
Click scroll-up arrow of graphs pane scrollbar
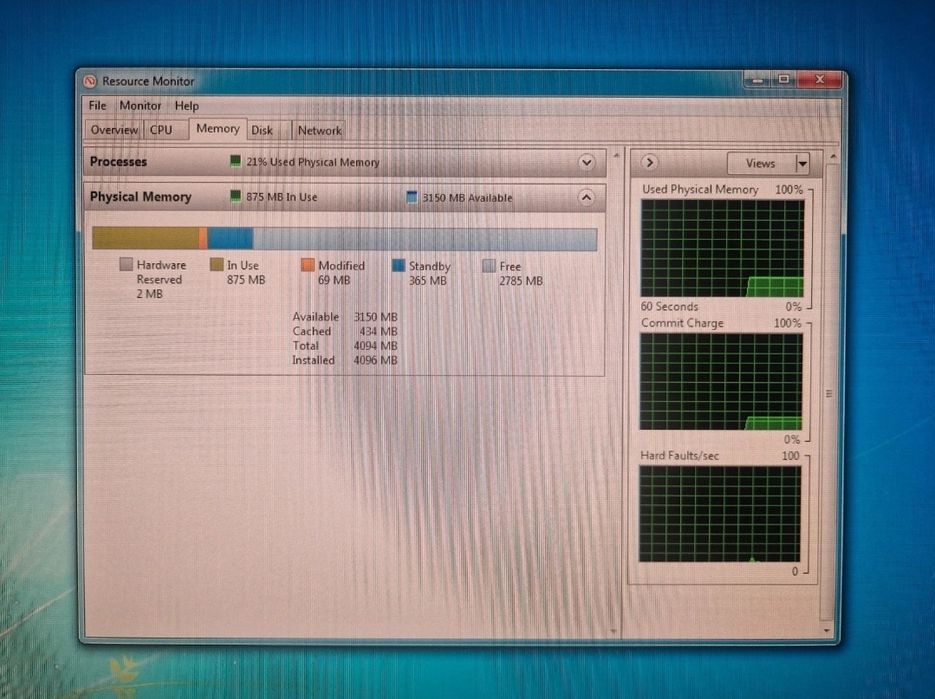pyautogui.click(x=833, y=156)
